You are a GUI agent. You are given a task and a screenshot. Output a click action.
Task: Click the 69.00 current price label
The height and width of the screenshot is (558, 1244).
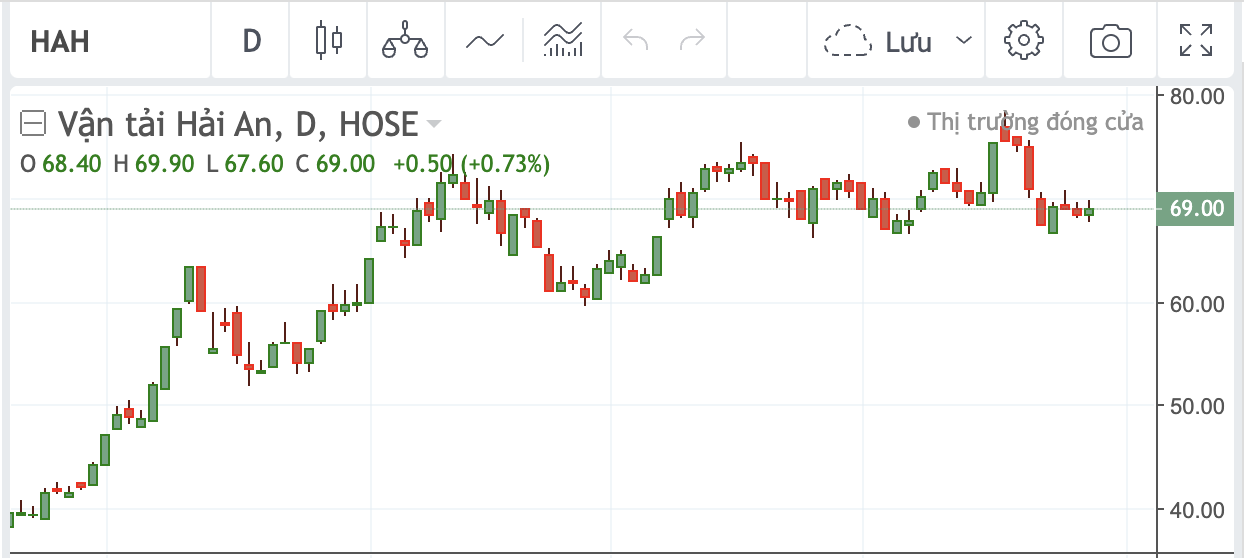[x=1196, y=208]
